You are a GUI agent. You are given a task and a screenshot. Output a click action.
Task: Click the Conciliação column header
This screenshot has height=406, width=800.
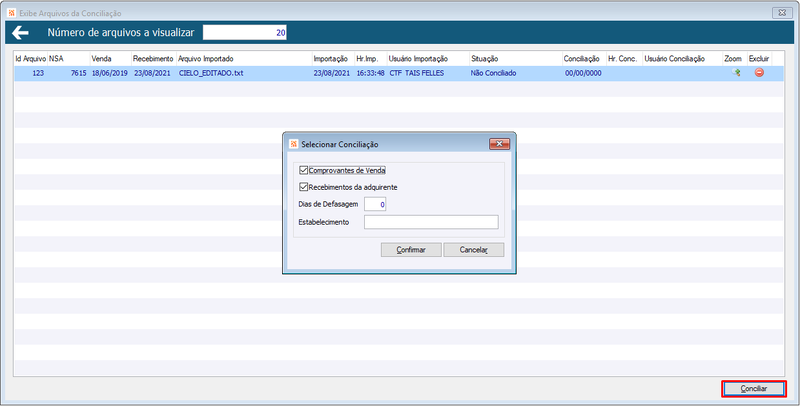pyautogui.click(x=584, y=59)
